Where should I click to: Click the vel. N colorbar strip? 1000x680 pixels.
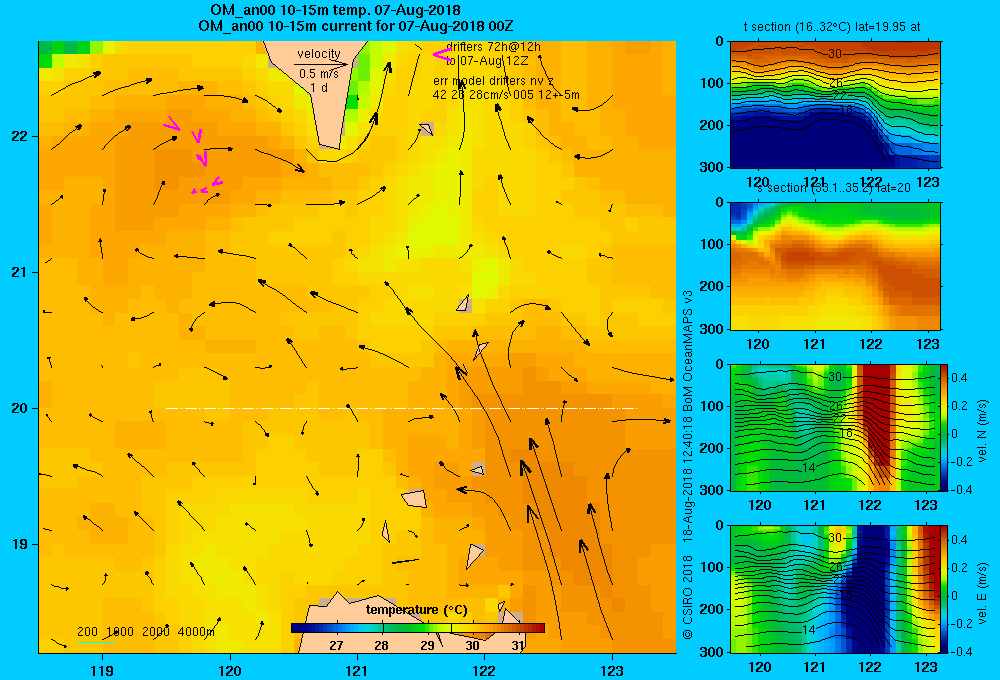pyautogui.click(x=944, y=427)
